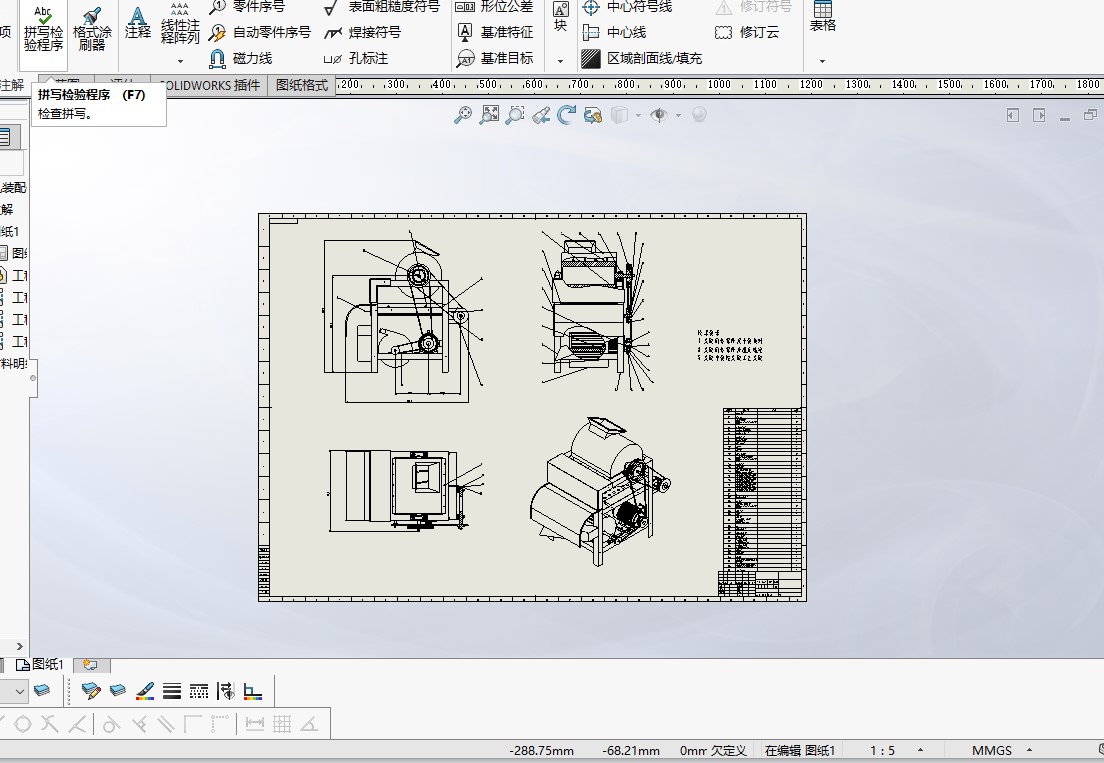The height and width of the screenshot is (763, 1104).
Task: Click Auto Balloon (自动零件序号)
Action: coord(260,32)
